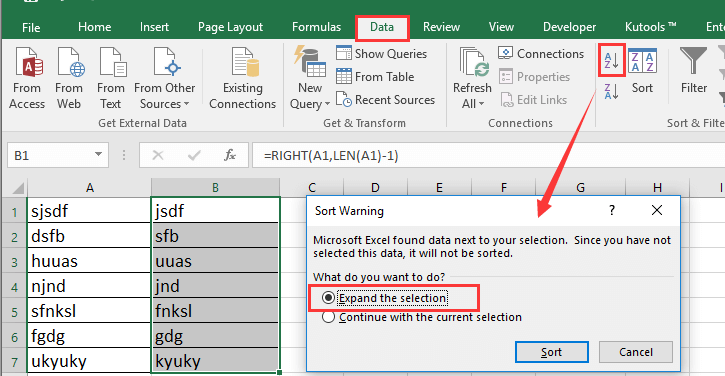Click formula bar with RIGHT formula
This screenshot has height=376, width=725.
(488, 155)
